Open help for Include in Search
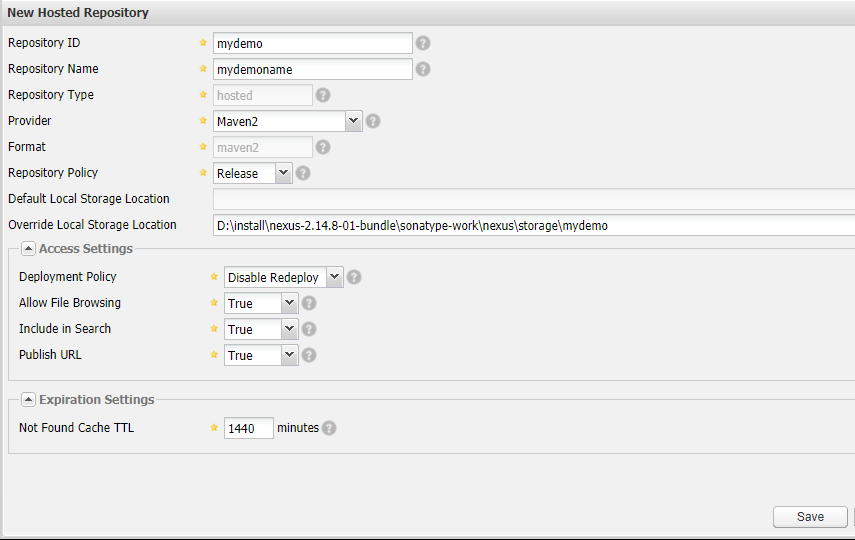The width and height of the screenshot is (855, 540). (x=309, y=329)
